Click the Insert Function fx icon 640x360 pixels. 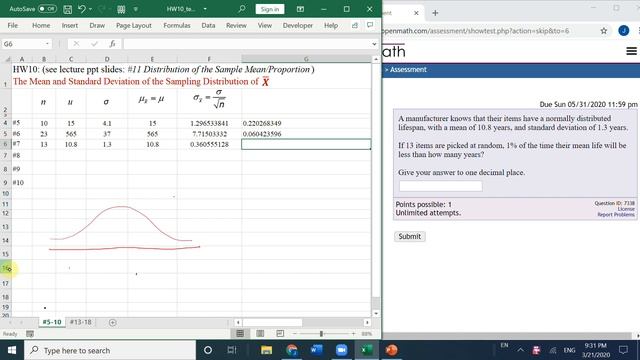[x=112, y=44]
